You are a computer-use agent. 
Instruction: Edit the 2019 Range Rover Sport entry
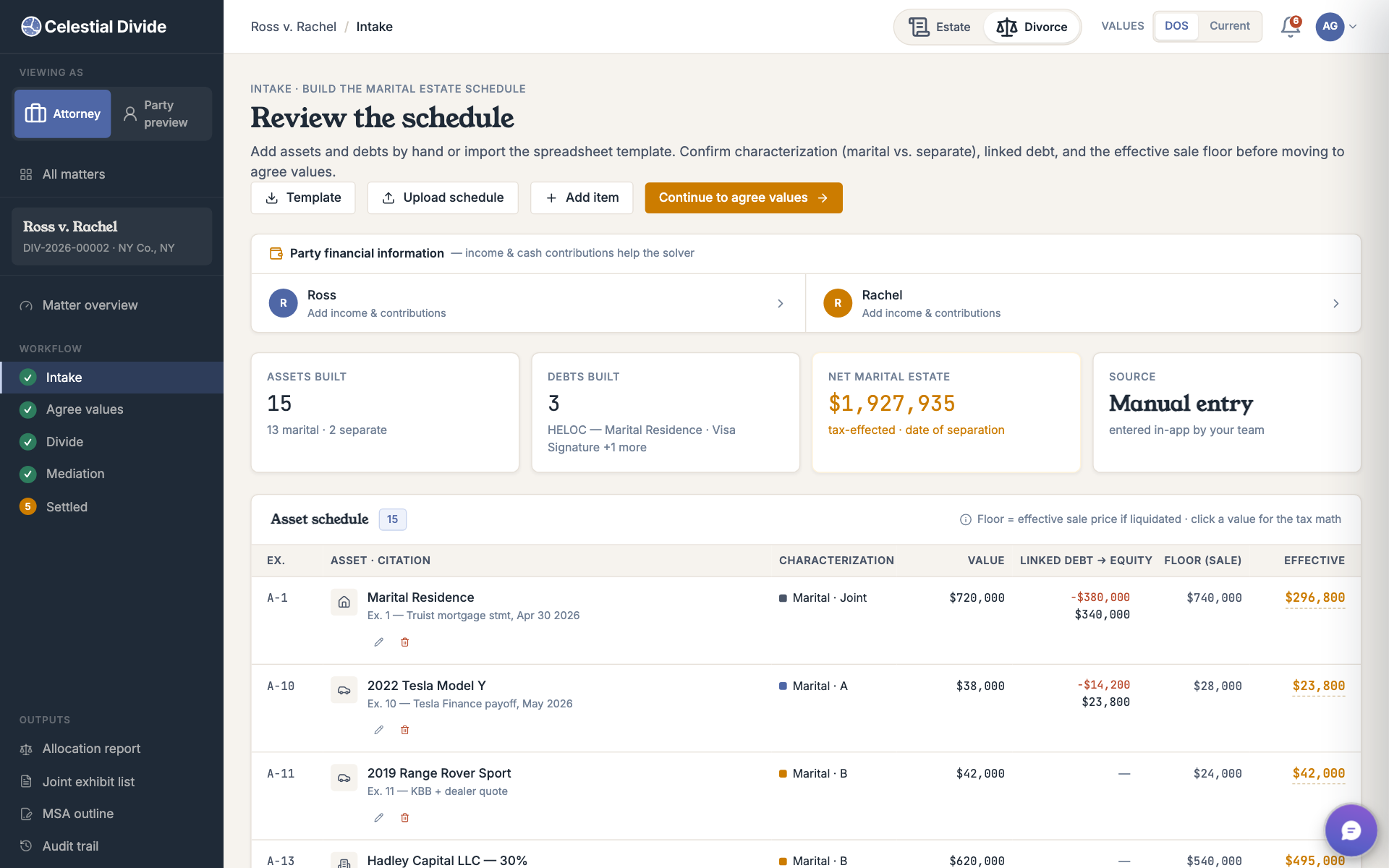(378, 817)
